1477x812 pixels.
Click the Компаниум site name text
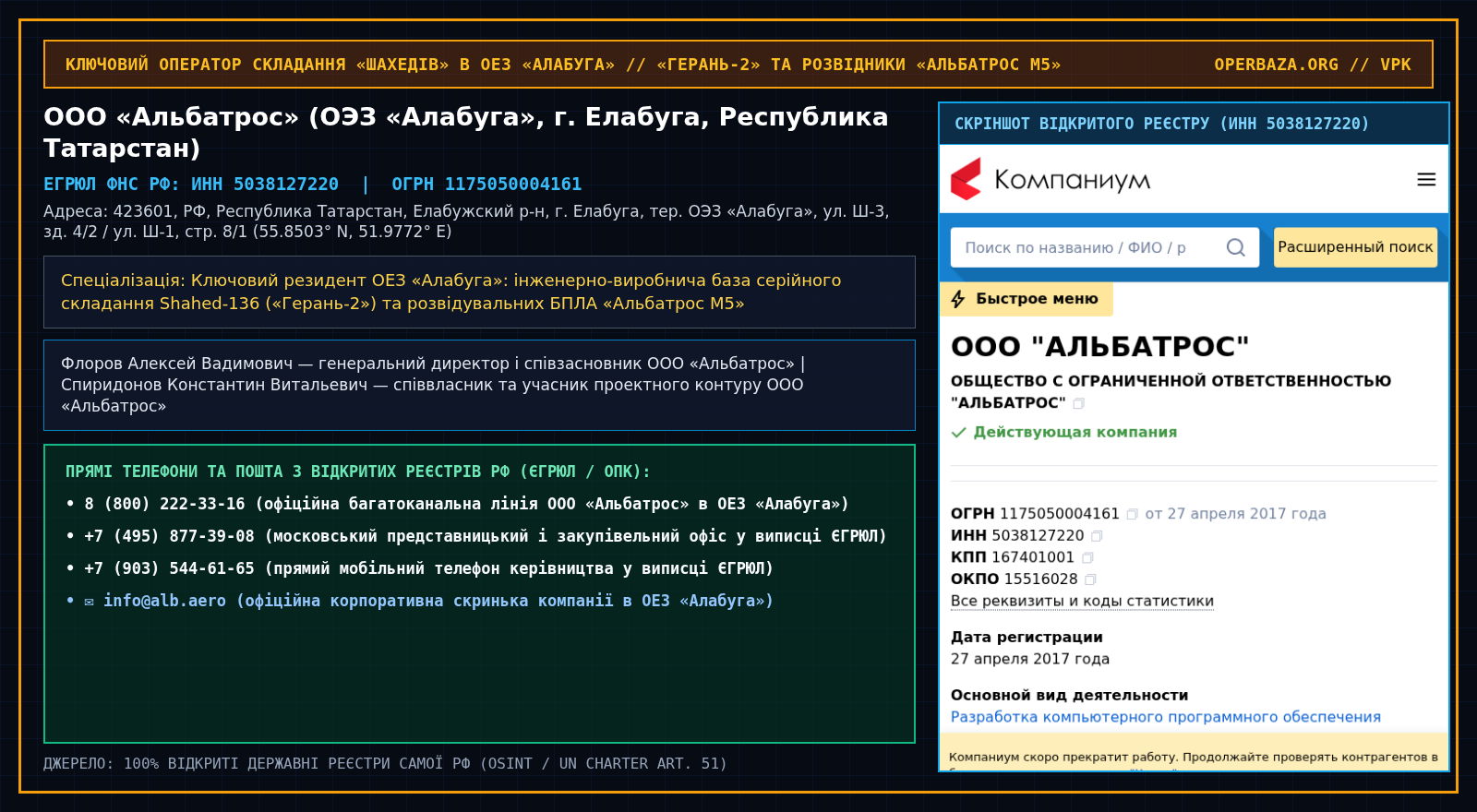click(1073, 180)
